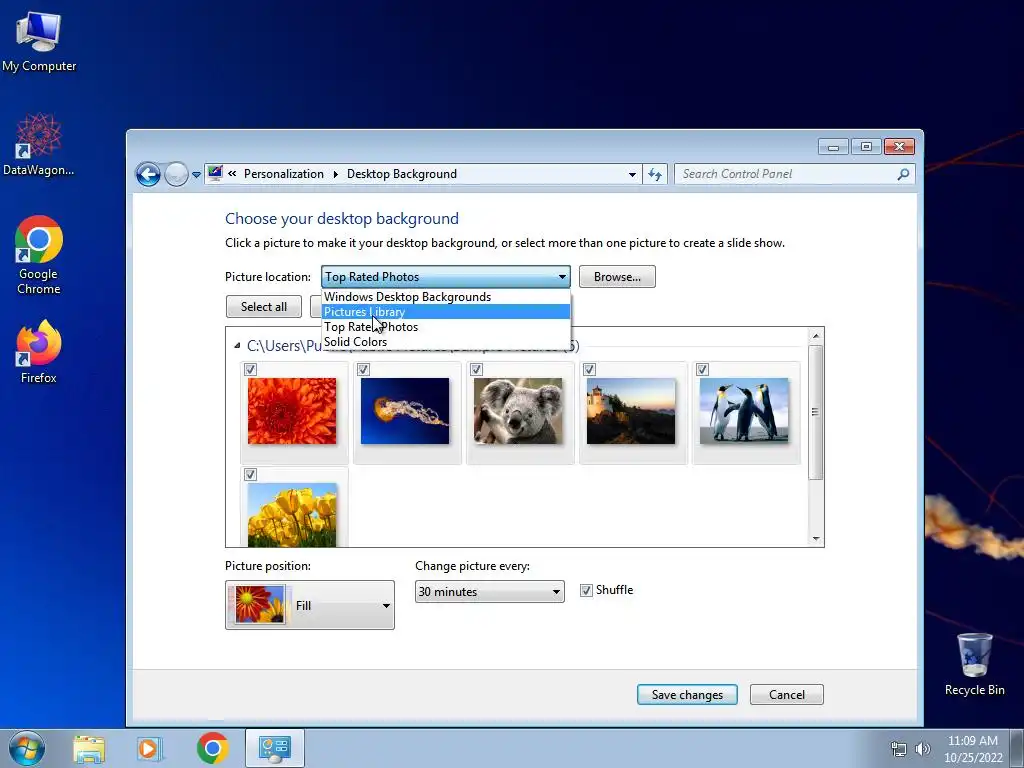The width and height of the screenshot is (1024, 768).
Task: Switch to Chrome in the taskbar
Action: click(212, 748)
